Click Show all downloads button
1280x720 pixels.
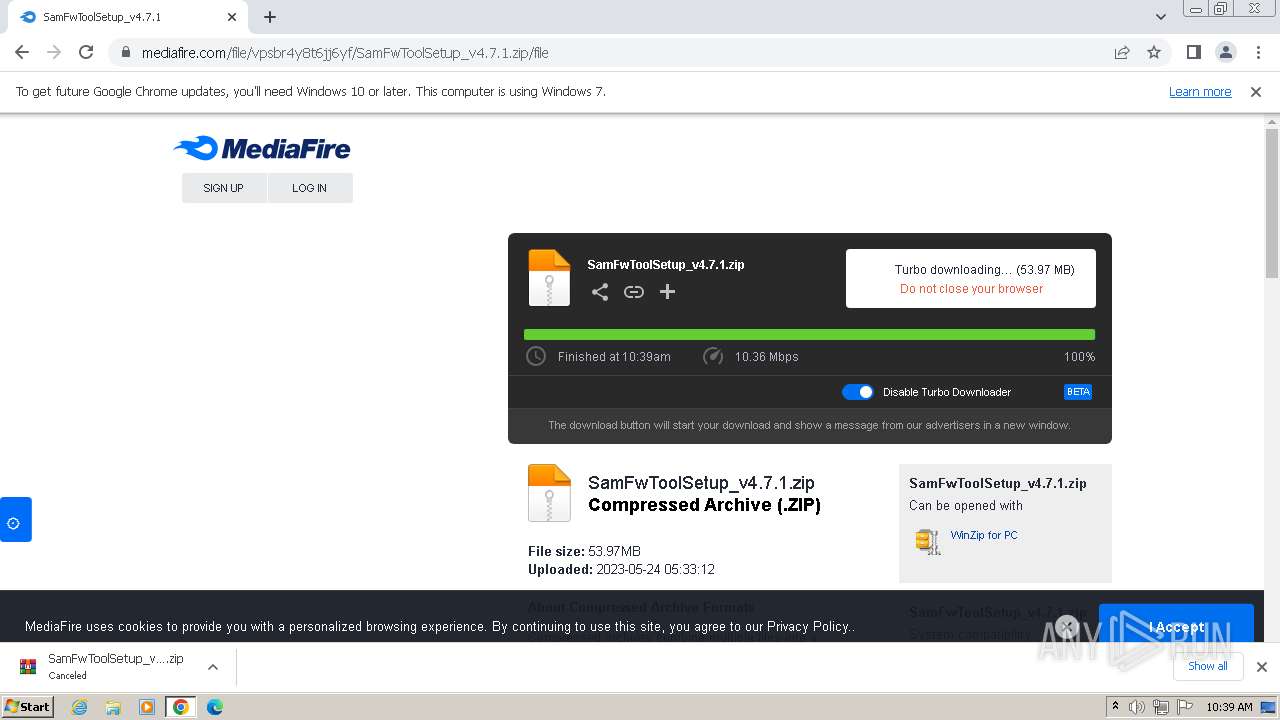point(1208,666)
